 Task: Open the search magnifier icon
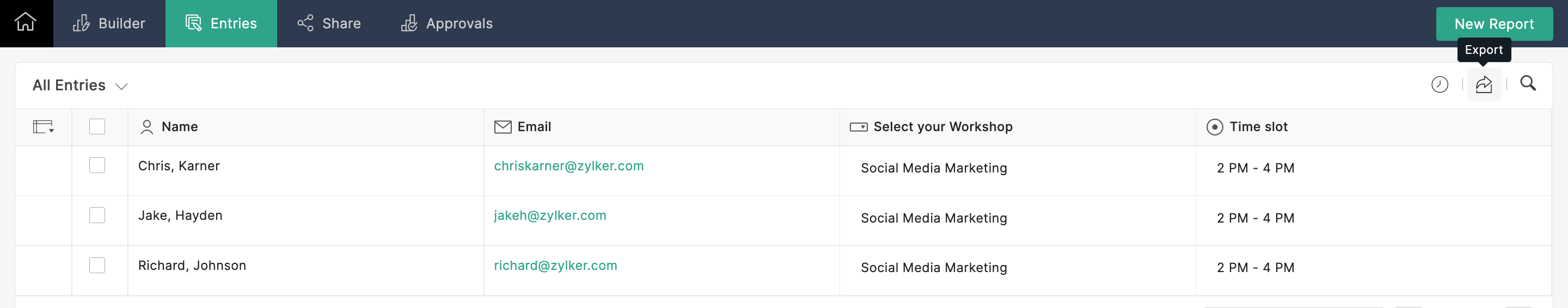coord(1527,83)
